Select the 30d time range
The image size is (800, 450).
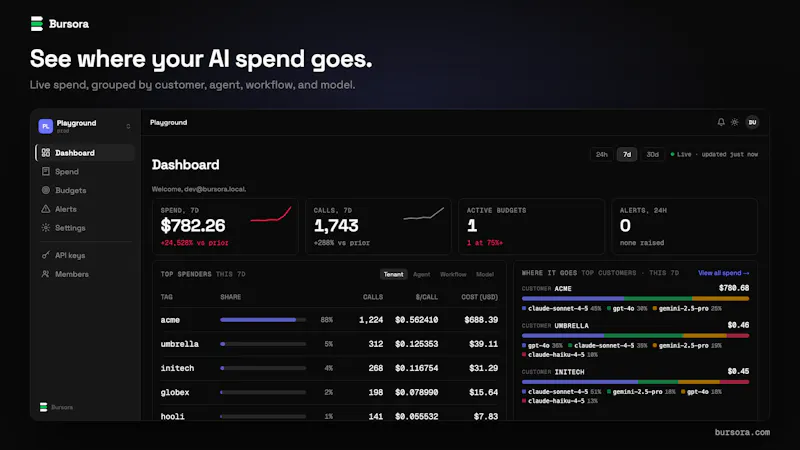click(653, 154)
